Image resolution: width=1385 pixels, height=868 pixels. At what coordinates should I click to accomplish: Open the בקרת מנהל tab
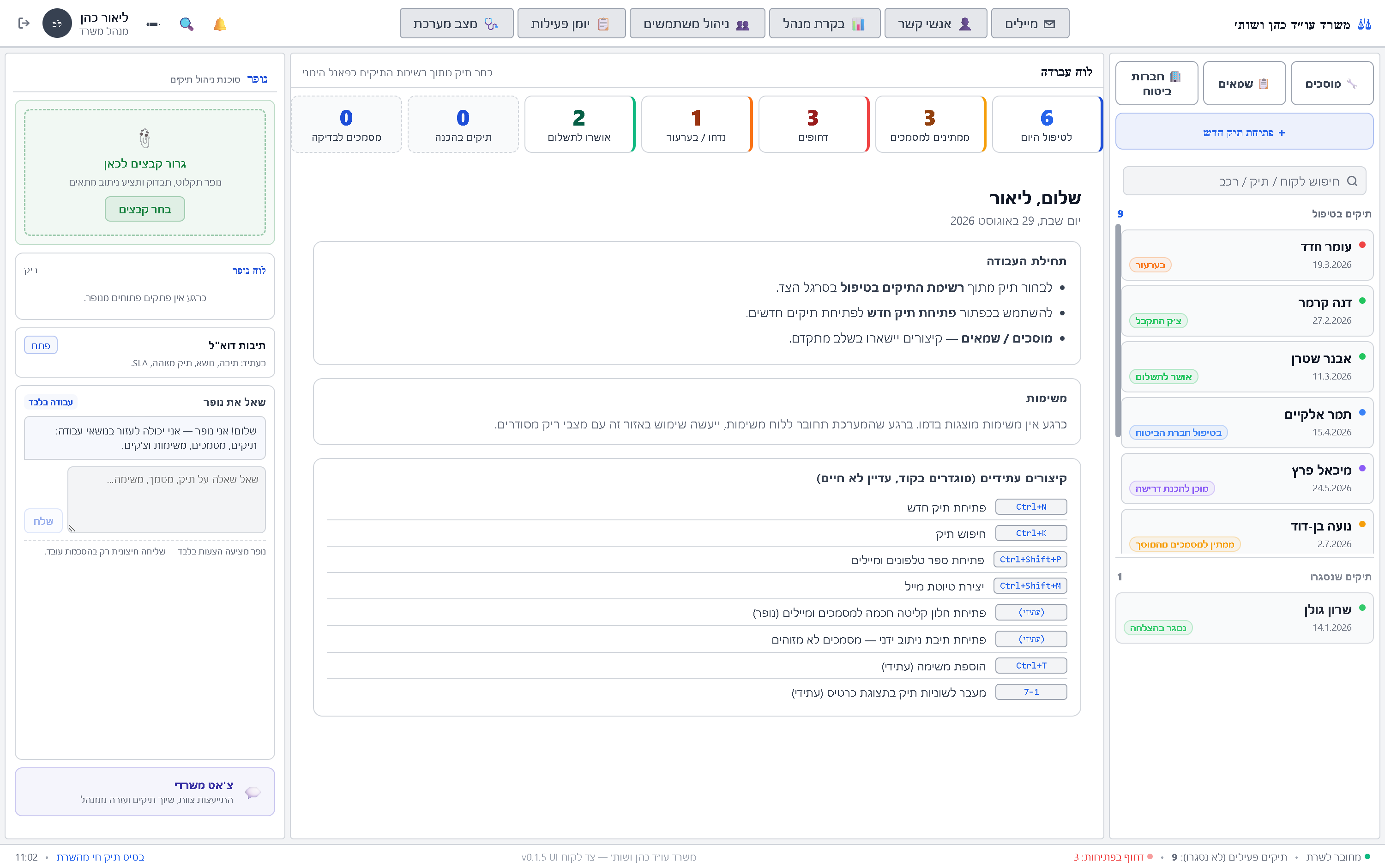pyautogui.click(x=824, y=24)
